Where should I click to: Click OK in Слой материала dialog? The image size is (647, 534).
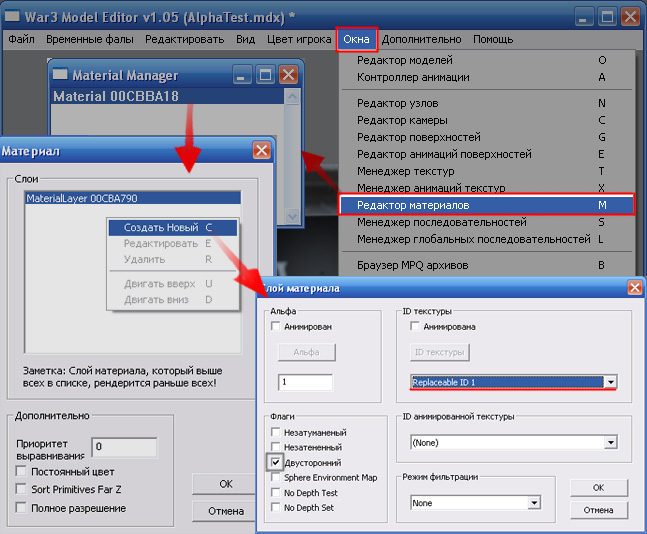coord(599,488)
